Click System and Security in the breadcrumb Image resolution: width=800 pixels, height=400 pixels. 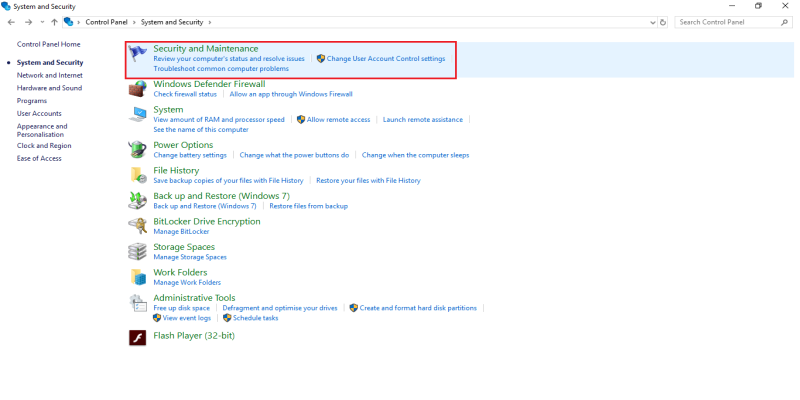point(172,22)
